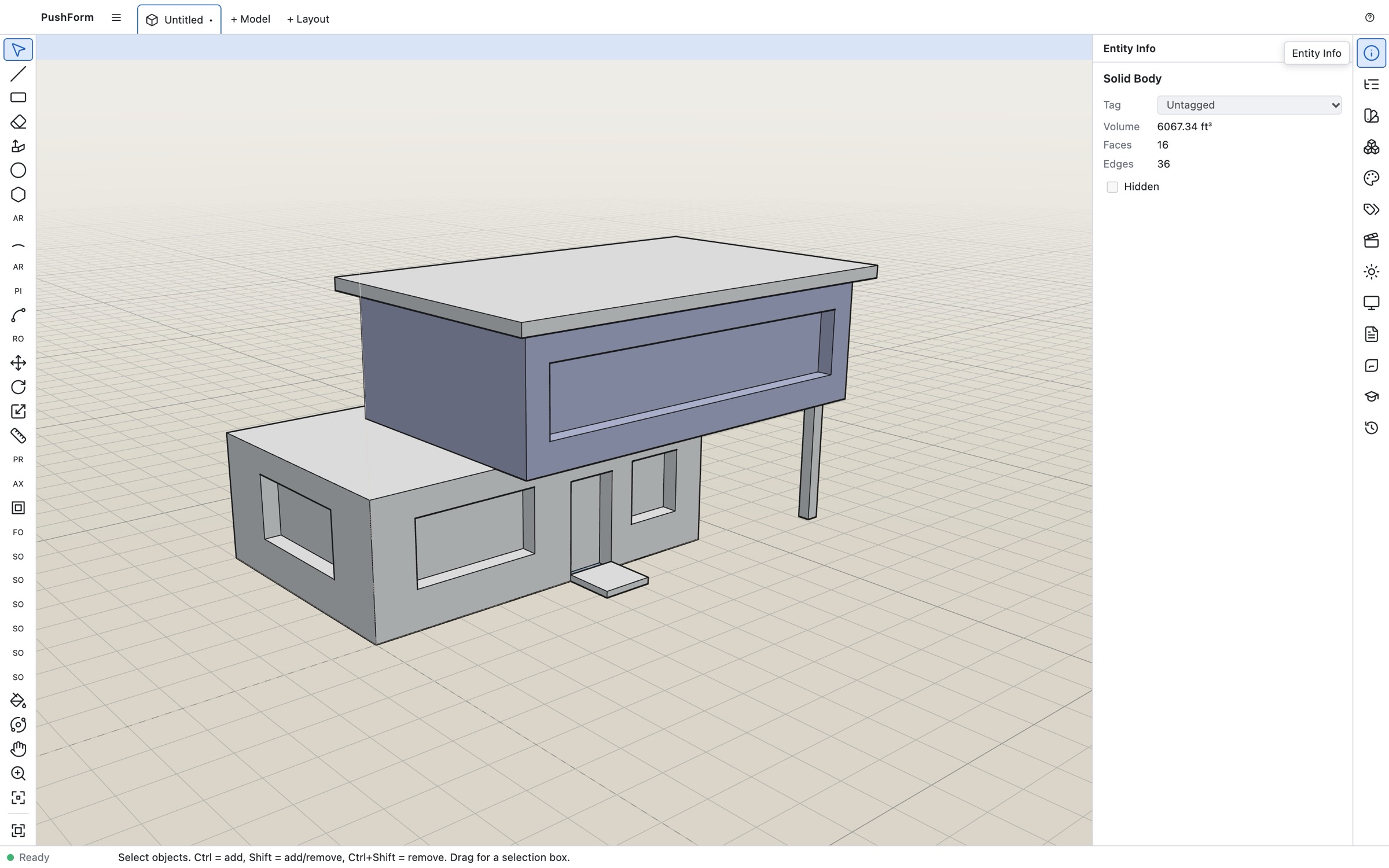Open the hamburger menu beside PushForm
This screenshot has height=868, width=1389.
pyautogui.click(x=116, y=17)
